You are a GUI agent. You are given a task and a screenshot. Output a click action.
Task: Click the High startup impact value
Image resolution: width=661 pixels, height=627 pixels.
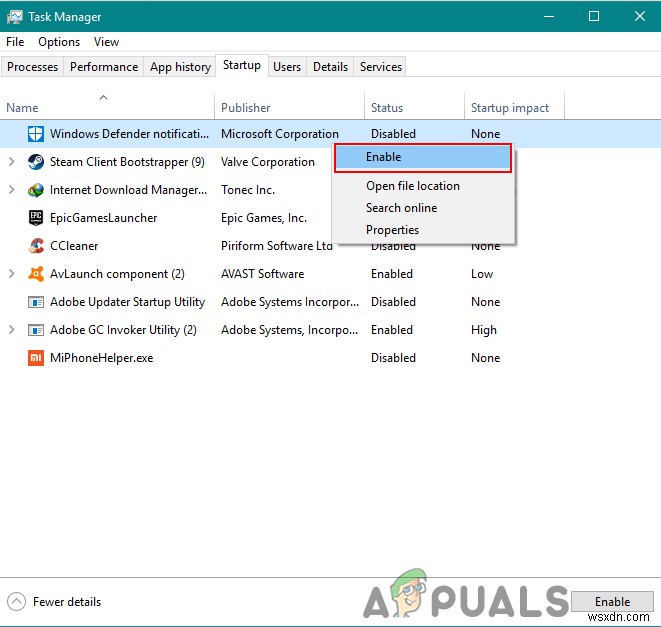click(x=484, y=330)
